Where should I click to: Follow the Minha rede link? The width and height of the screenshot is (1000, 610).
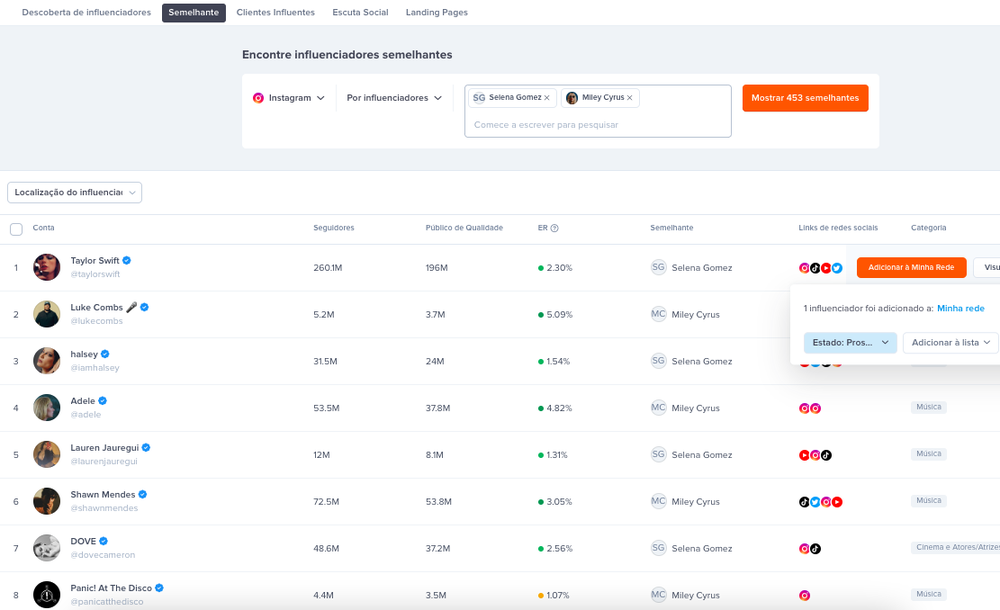coord(960,308)
